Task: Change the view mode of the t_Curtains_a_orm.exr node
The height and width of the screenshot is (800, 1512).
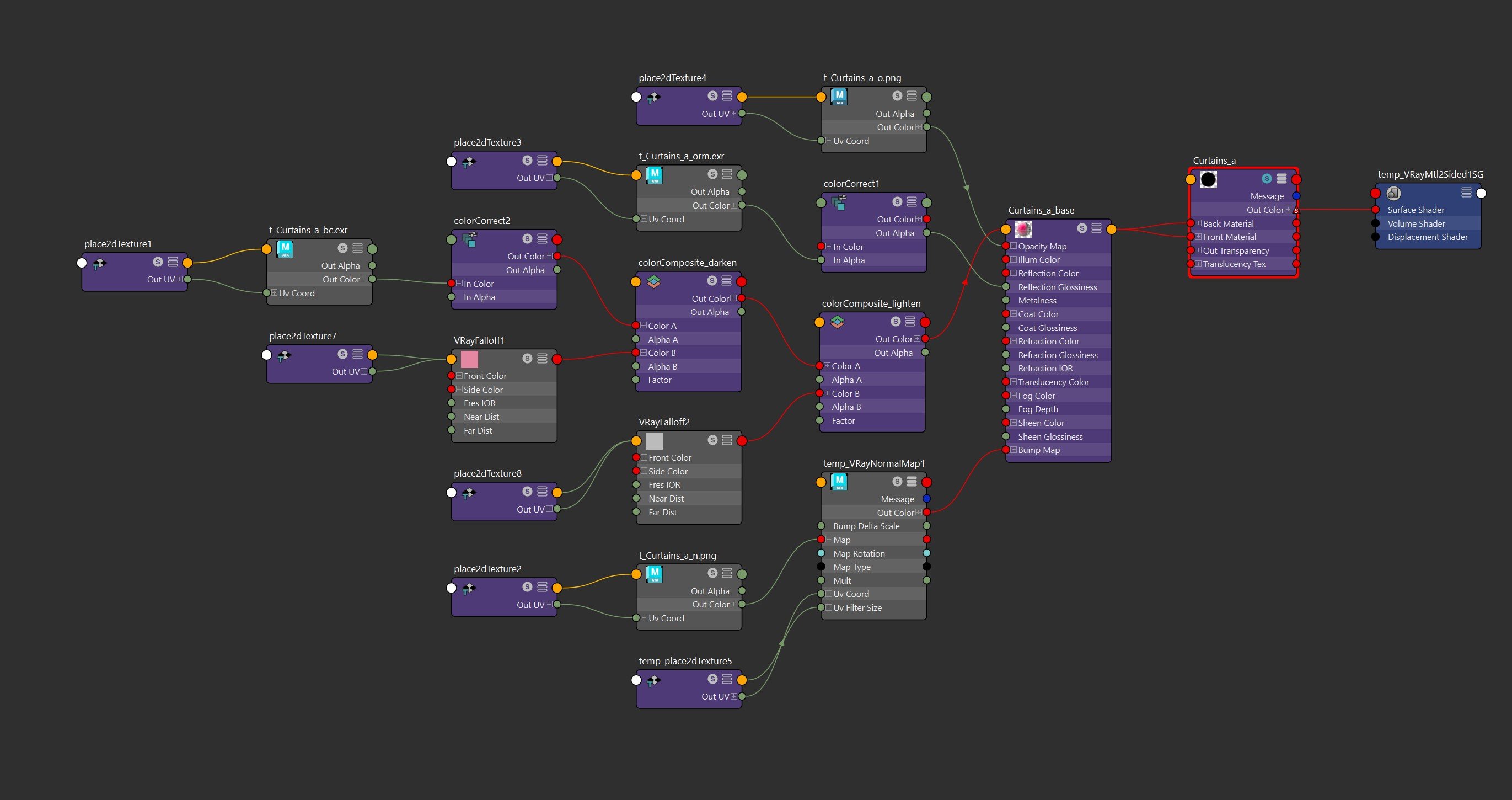Action: (x=727, y=174)
